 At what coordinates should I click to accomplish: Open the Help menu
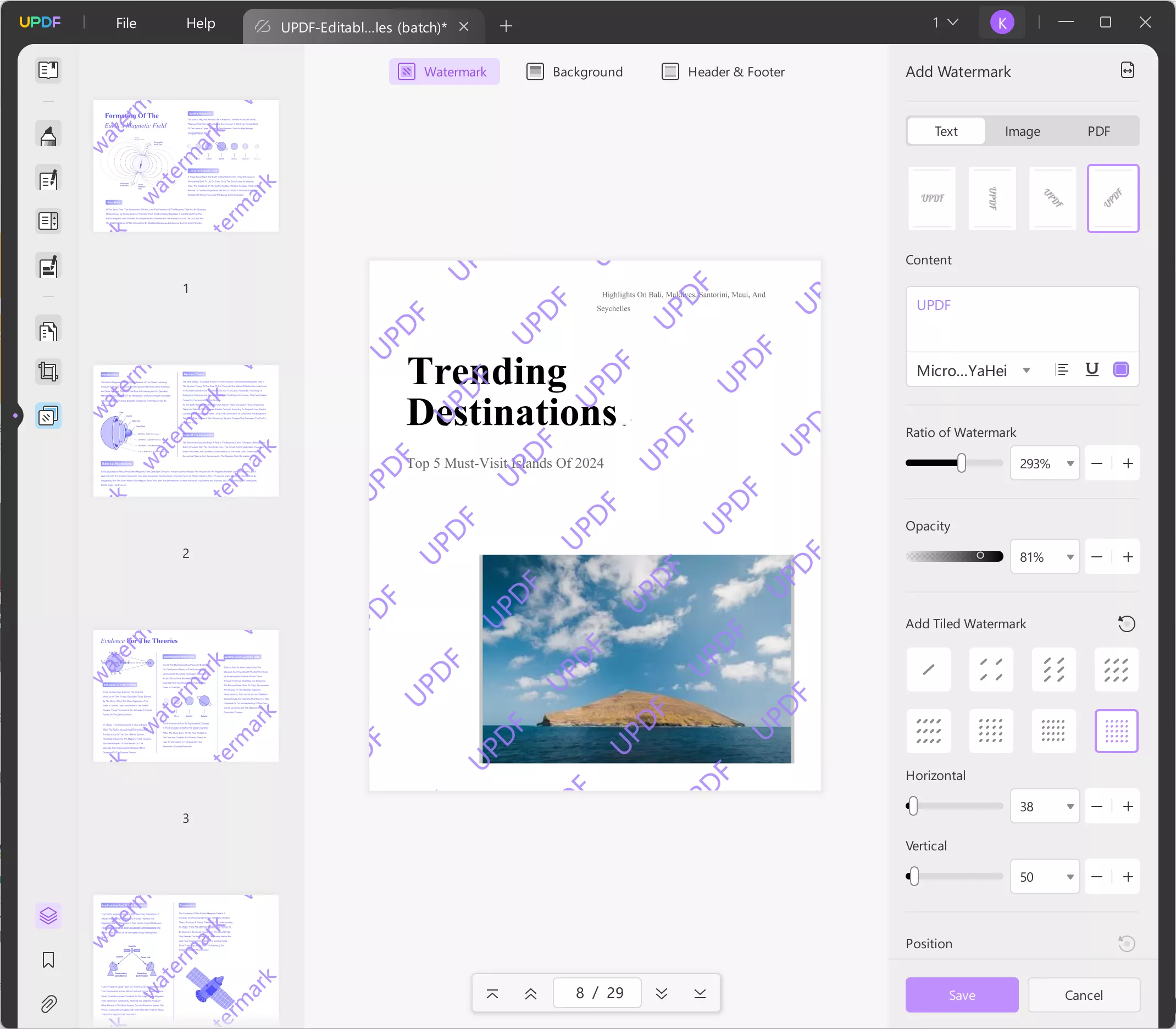[x=201, y=23]
